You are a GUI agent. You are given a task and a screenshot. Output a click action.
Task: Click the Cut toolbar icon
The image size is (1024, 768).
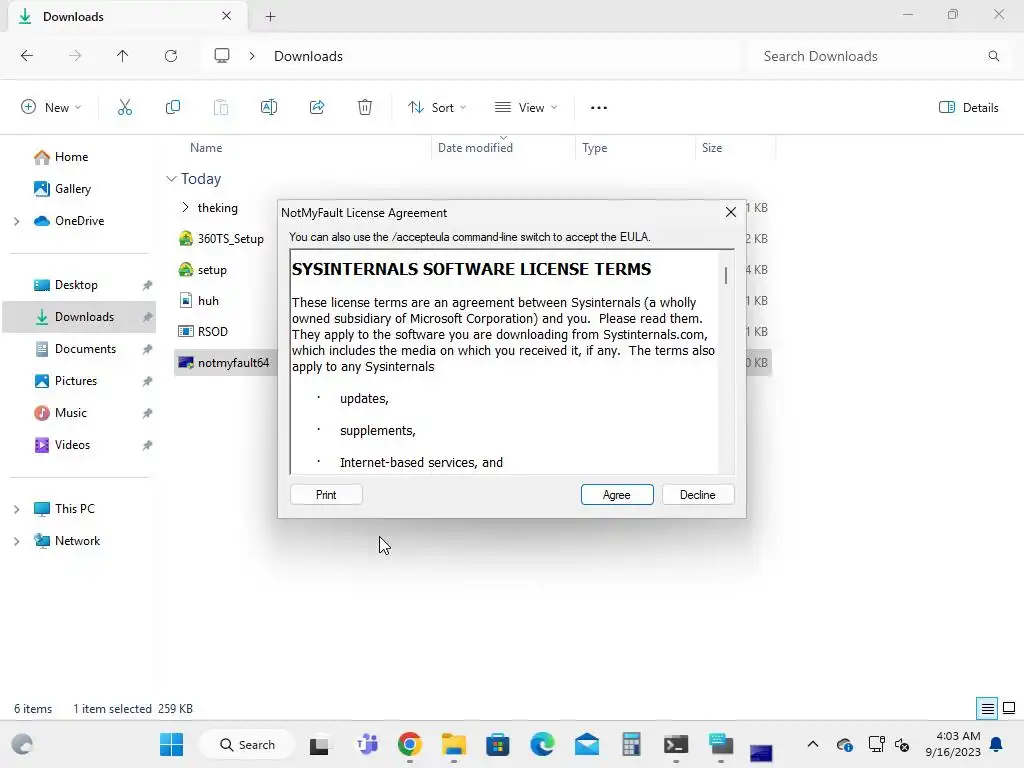tap(125, 107)
